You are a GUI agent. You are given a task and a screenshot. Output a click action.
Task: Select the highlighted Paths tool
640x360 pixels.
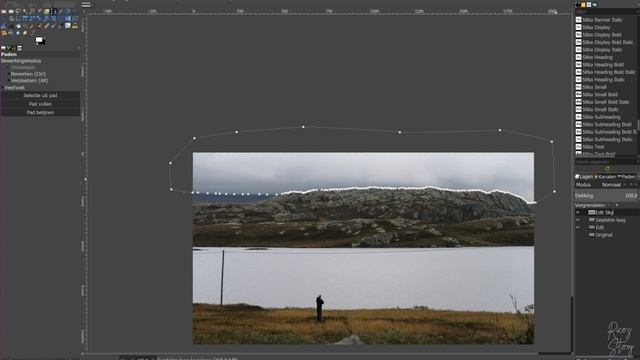pos(53,11)
